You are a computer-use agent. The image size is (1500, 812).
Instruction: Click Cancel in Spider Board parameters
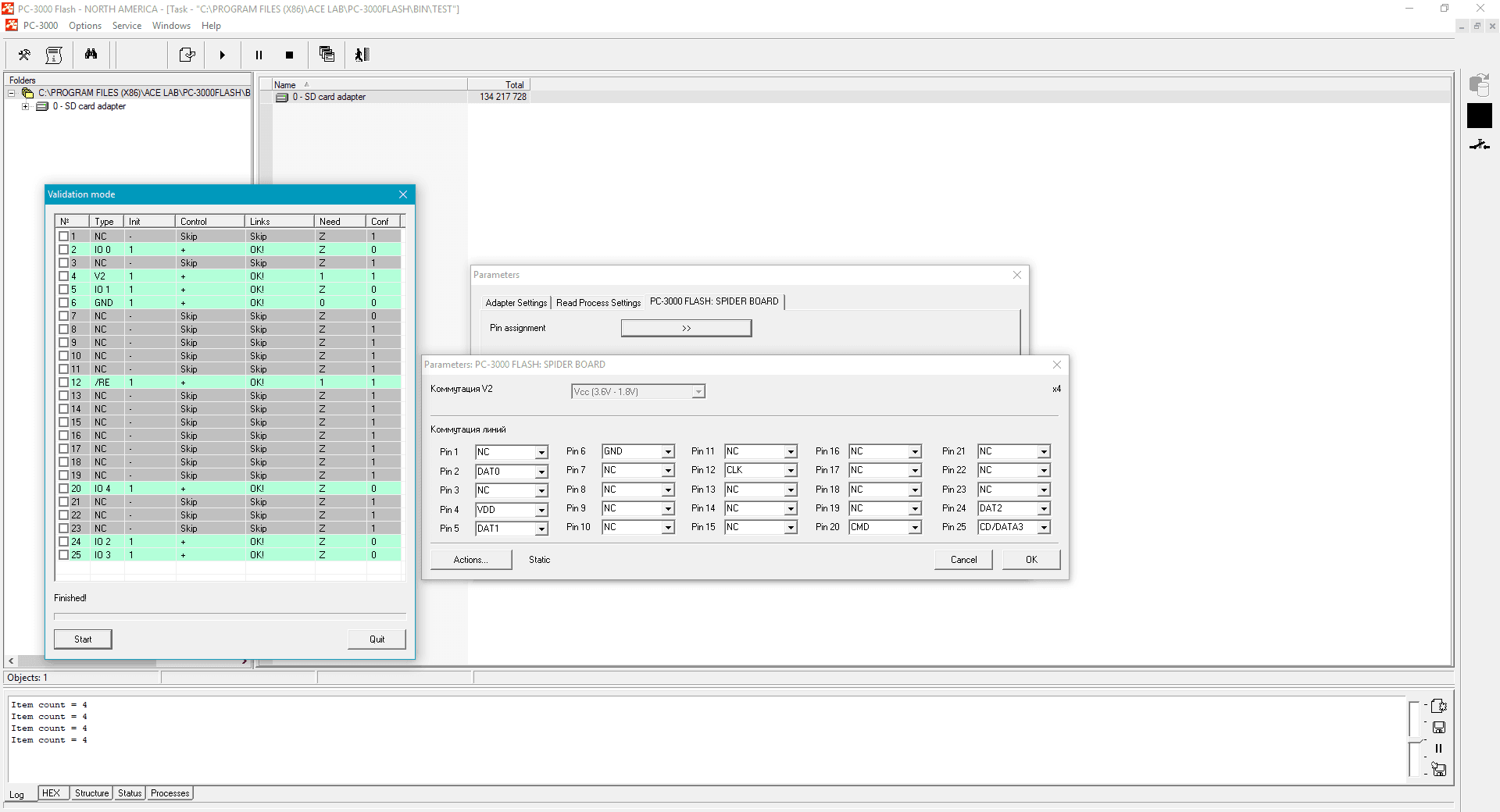coord(963,560)
